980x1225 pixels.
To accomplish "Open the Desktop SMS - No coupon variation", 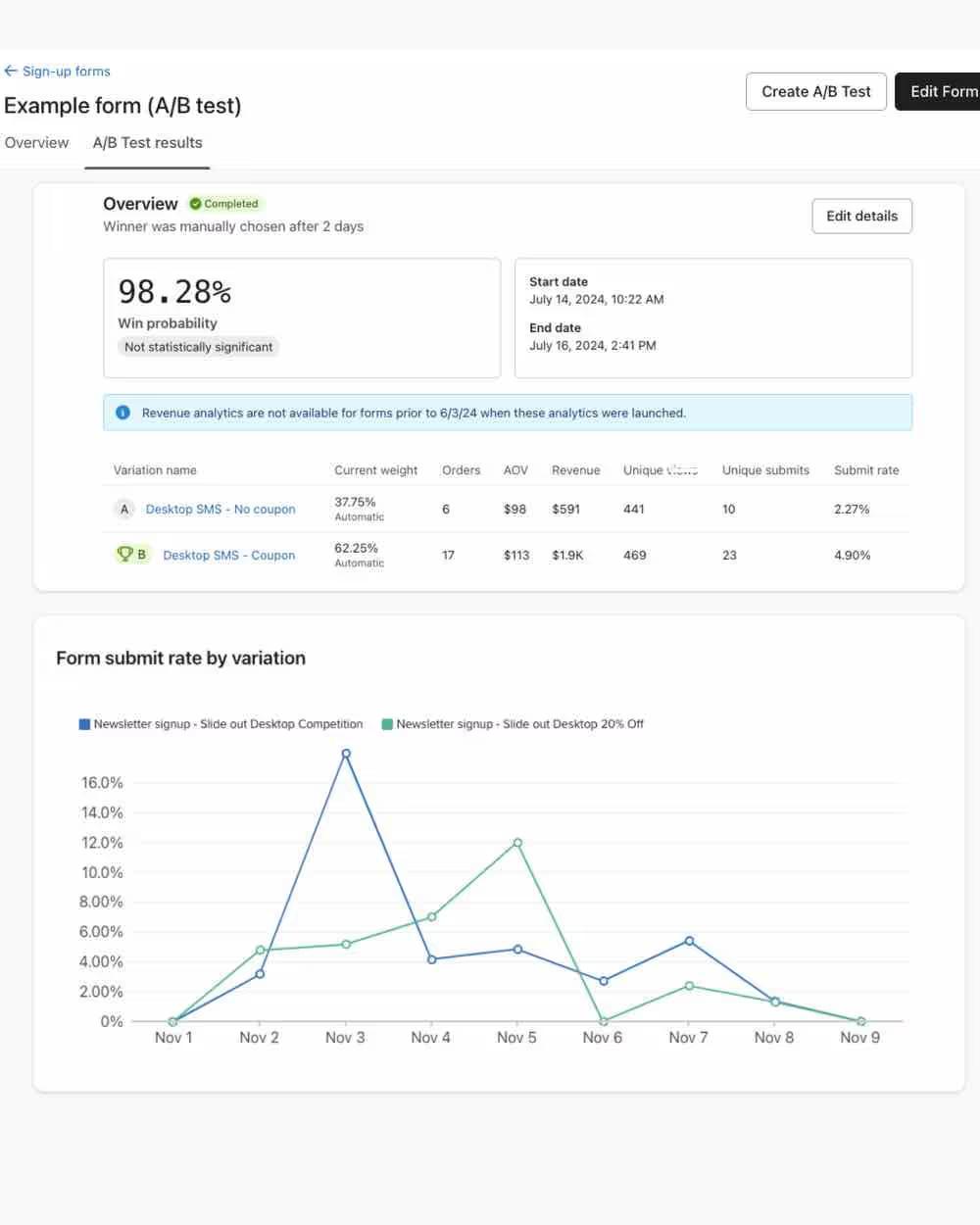I will pos(220,509).
